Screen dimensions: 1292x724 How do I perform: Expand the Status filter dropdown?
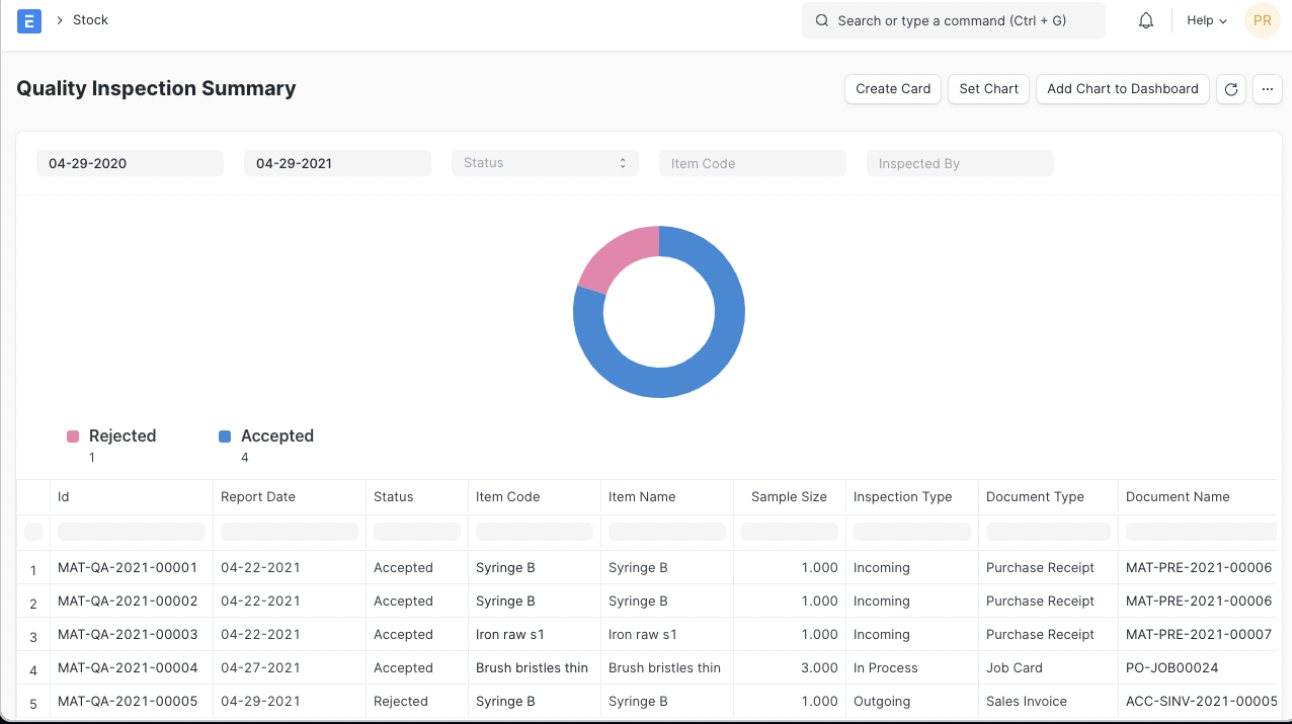pyautogui.click(x=544, y=163)
